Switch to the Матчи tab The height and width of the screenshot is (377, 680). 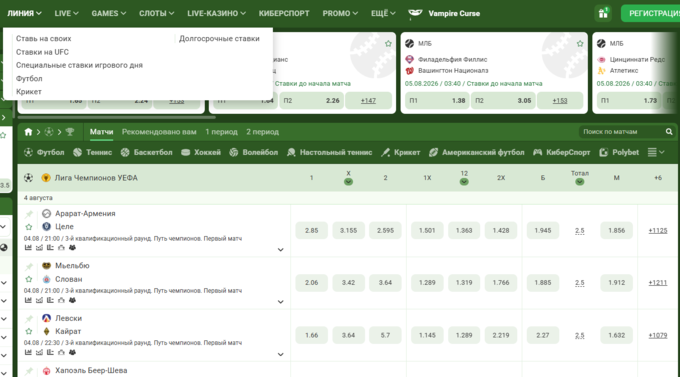coord(101,132)
